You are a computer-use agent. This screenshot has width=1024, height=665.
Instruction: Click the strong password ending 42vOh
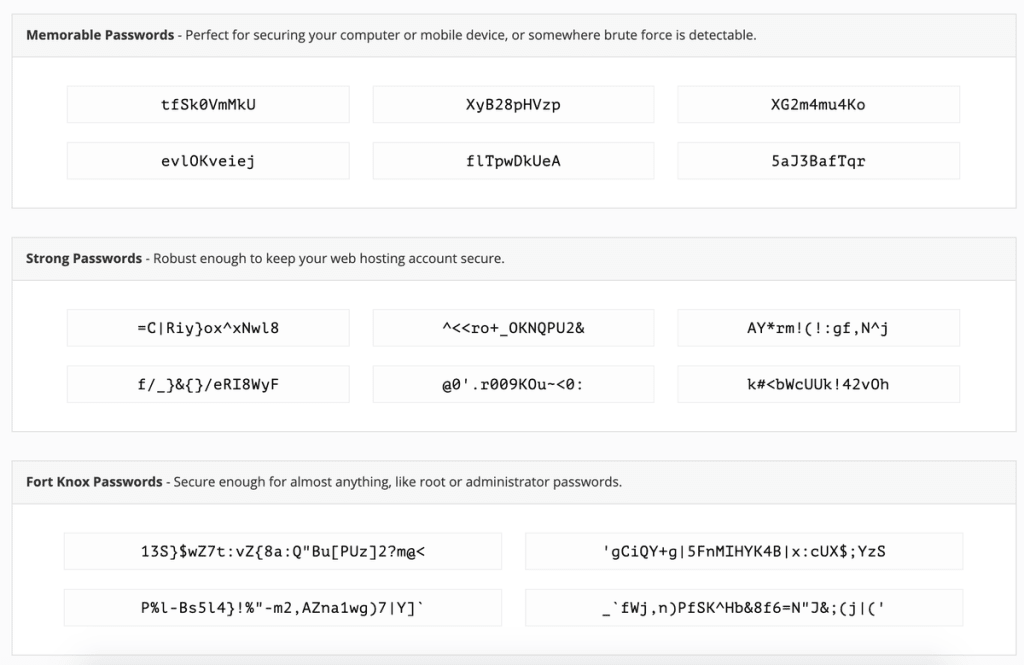click(818, 384)
